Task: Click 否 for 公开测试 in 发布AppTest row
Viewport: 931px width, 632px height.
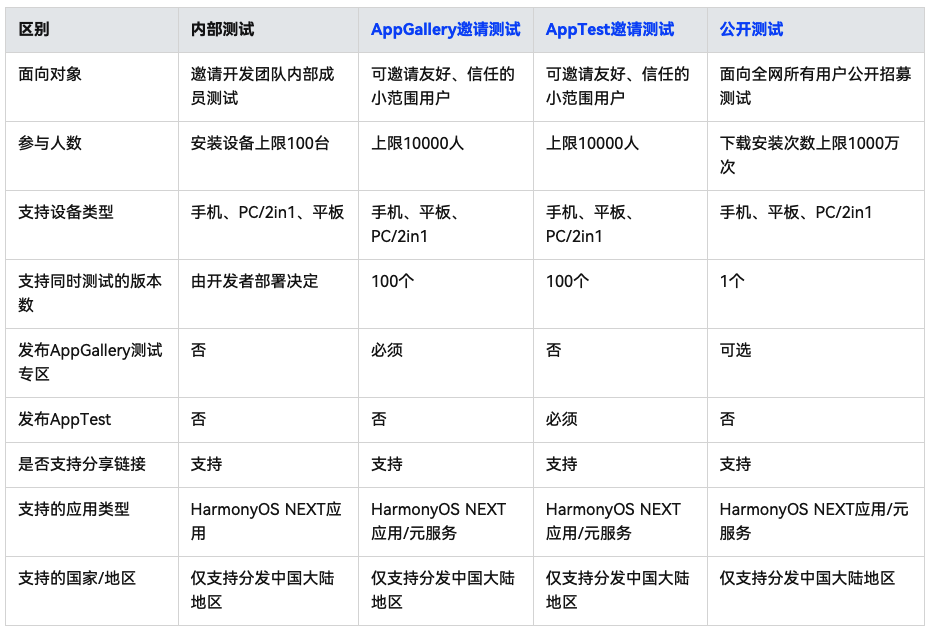Action: (727, 419)
